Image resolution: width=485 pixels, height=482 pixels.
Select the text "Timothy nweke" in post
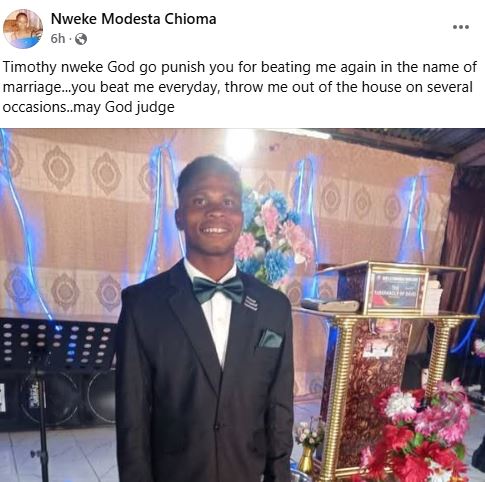click(53, 67)
